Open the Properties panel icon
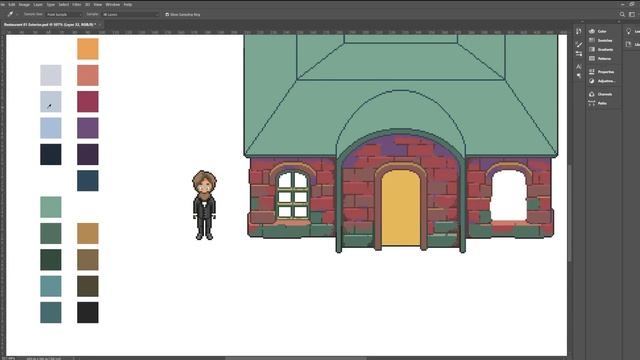Viewport: 640px width, 360px height. click(592, 71)
